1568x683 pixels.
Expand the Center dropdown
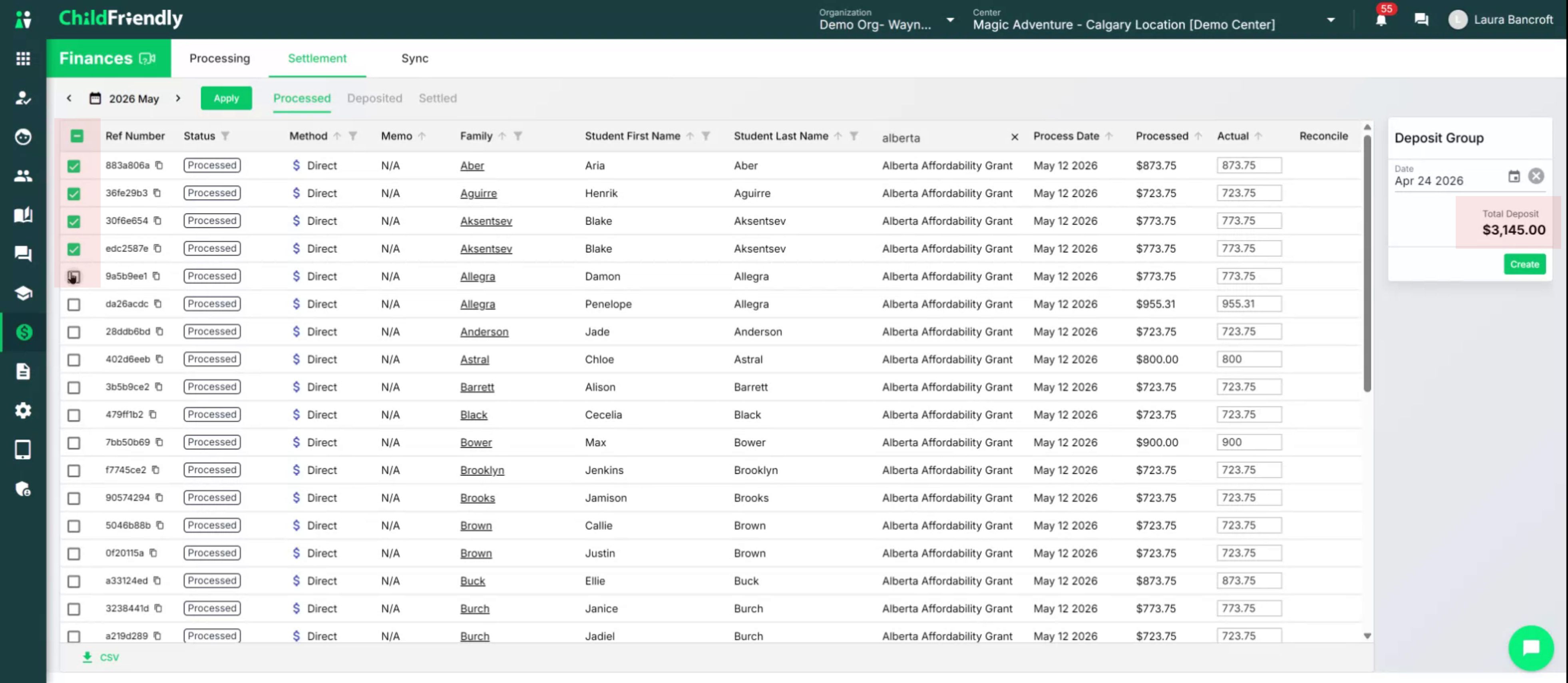[x=1331, y=20]
